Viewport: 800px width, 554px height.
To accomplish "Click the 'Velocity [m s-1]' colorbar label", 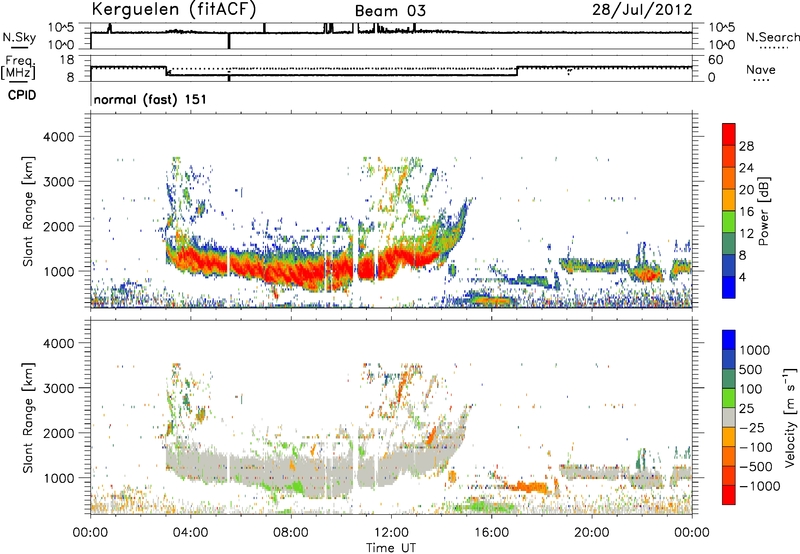I will tap(790, 417).
